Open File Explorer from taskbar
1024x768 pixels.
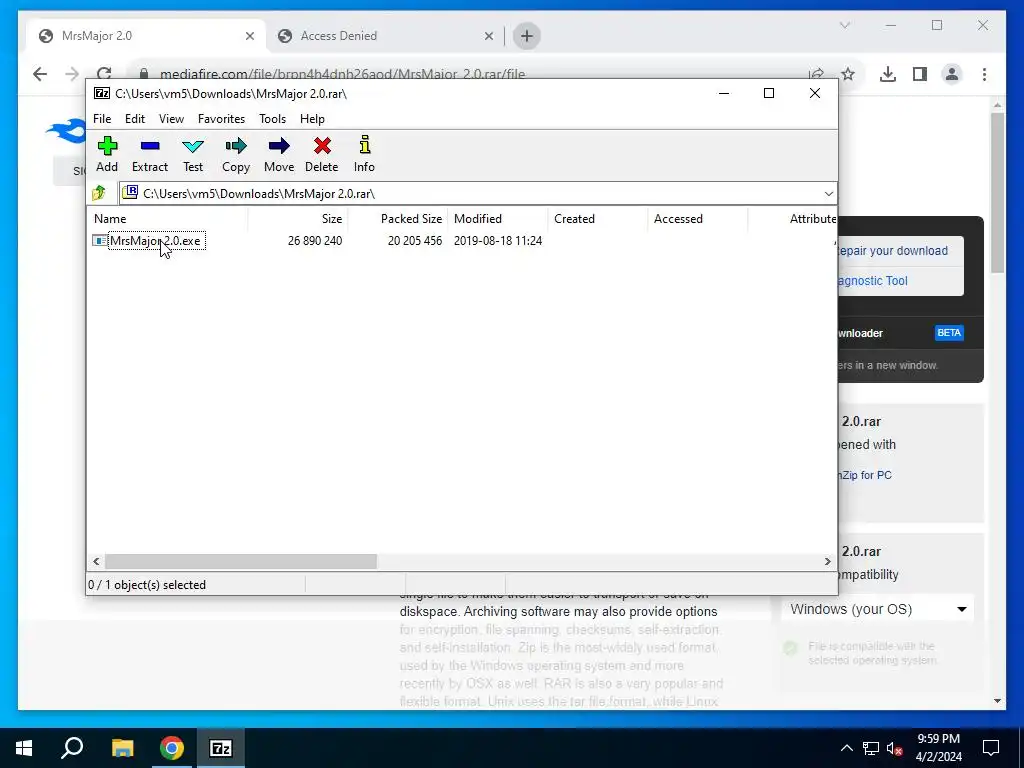(122, 748)
